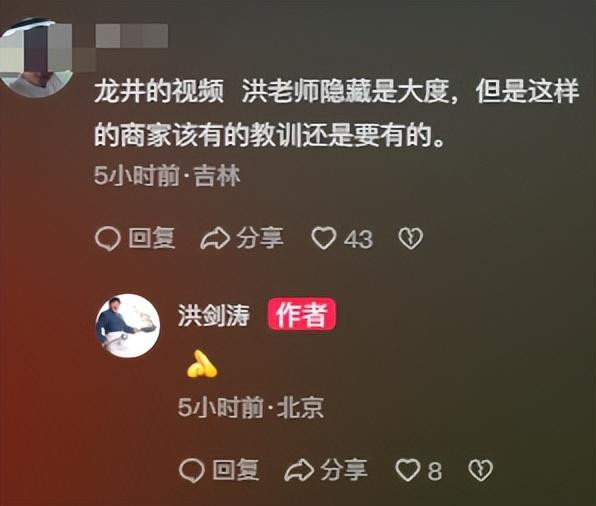Tap the 43 like count
596x506 pixels.
(358, 240)
